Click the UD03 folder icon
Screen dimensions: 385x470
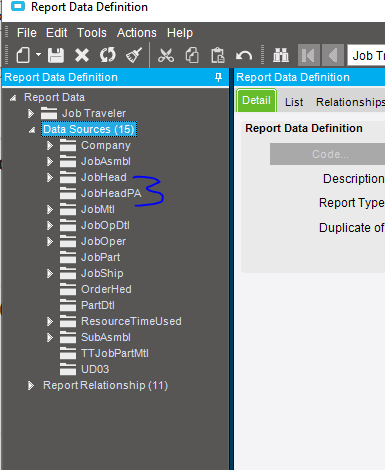(68, 369)
